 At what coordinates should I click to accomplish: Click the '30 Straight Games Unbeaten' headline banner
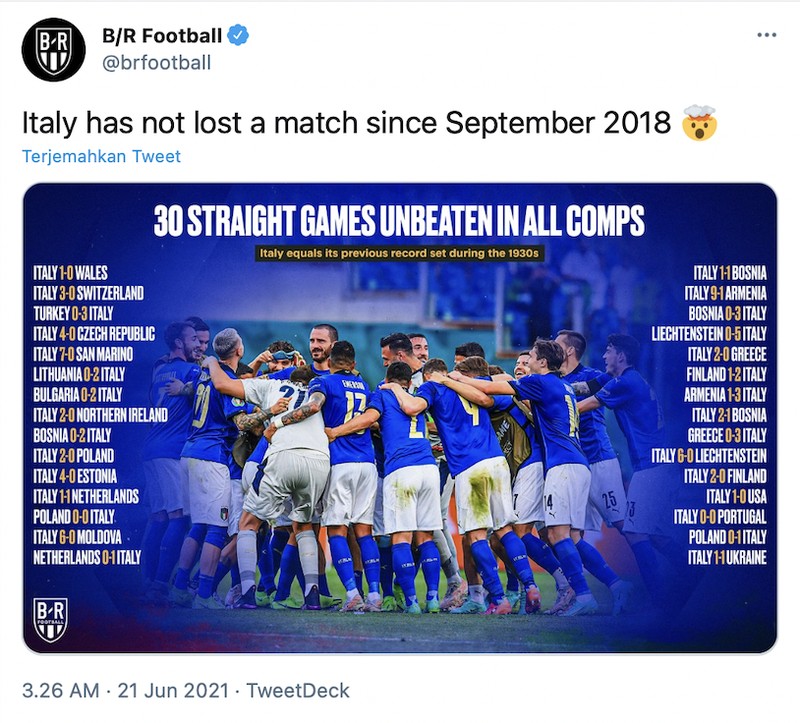tap(400, 215)
